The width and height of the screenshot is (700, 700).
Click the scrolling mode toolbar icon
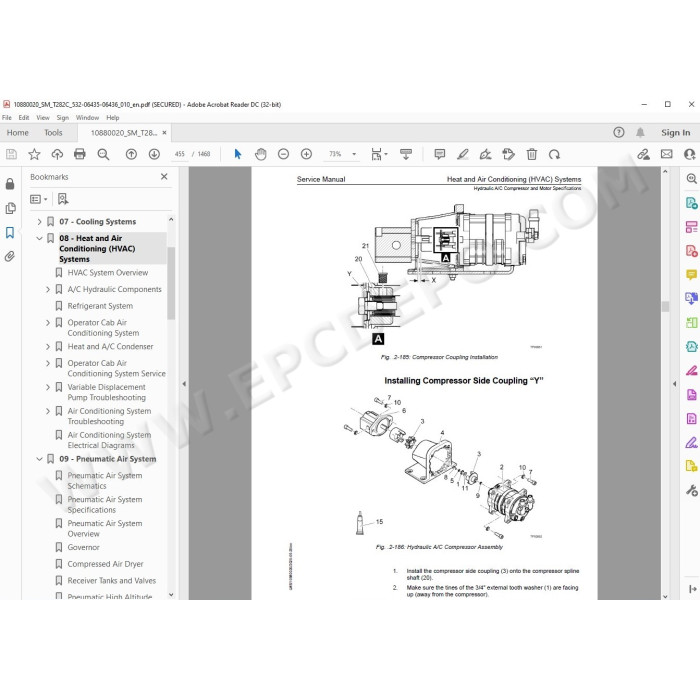point(406,154)
